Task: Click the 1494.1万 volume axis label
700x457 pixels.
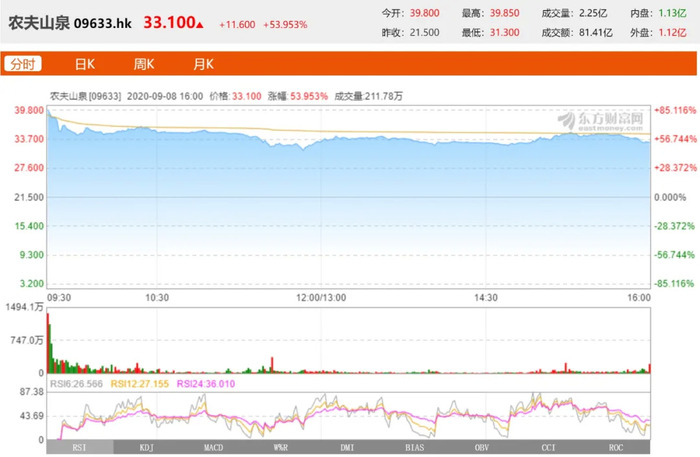Action: (25, 307)
